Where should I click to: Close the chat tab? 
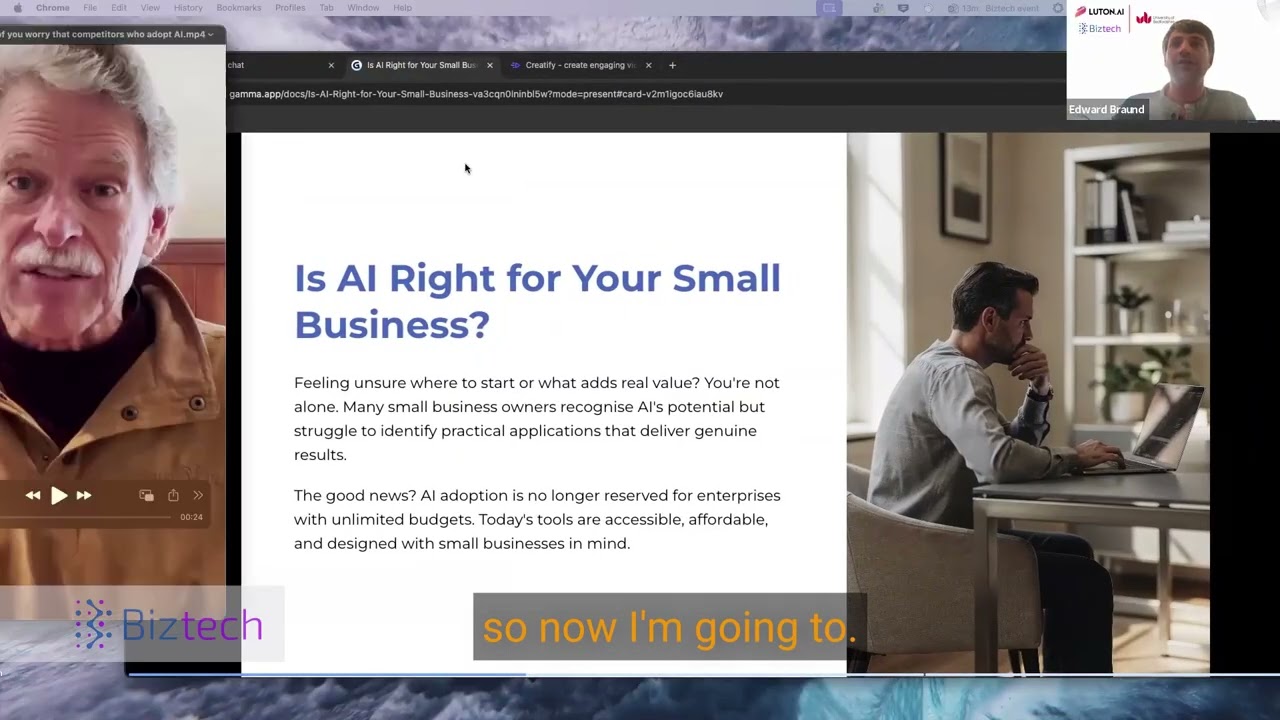pyautogui.click(x=331, y=65)
